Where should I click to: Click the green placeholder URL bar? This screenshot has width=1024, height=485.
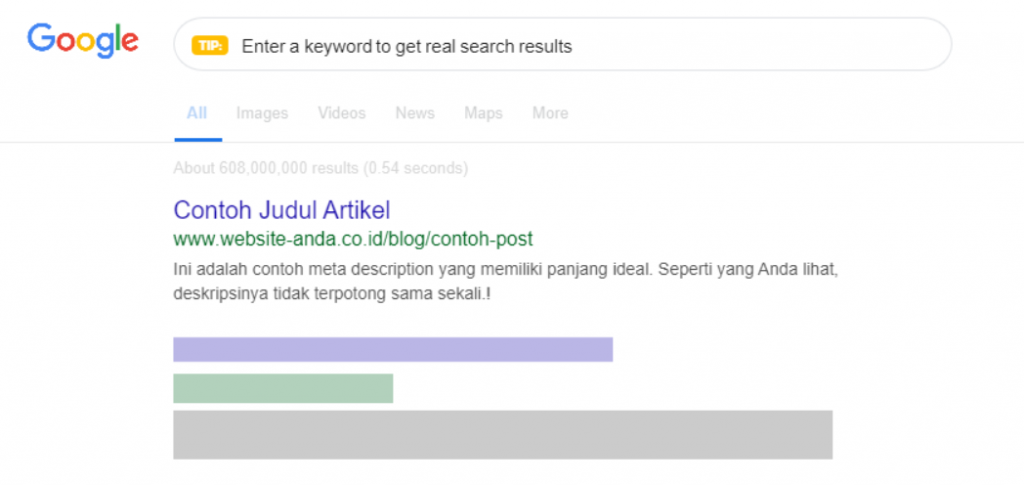point(283,388)
